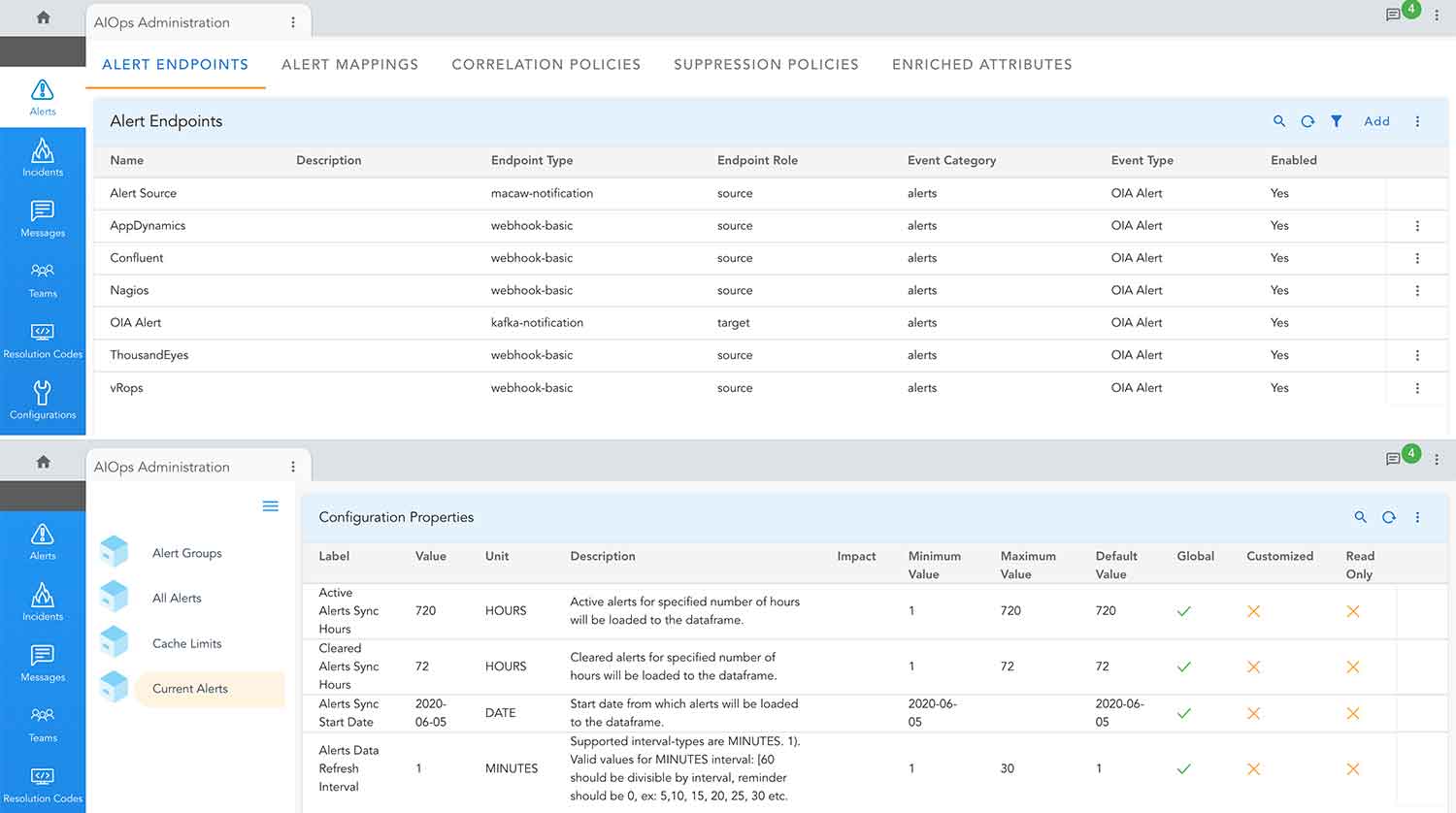Toggle the Global checkmark for Active Alerts Sync Hours

(x=1184, y=611)
